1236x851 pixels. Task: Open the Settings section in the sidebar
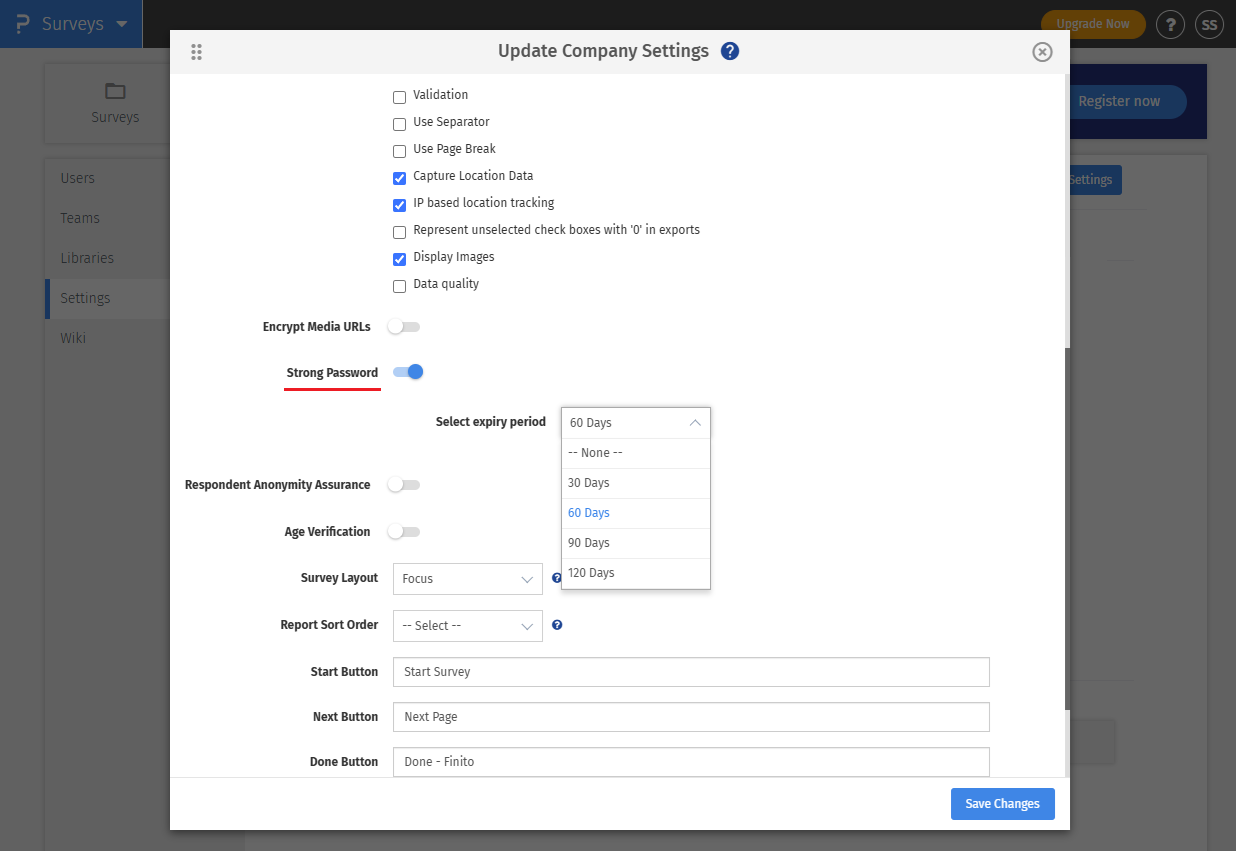[x=85, y=297]
